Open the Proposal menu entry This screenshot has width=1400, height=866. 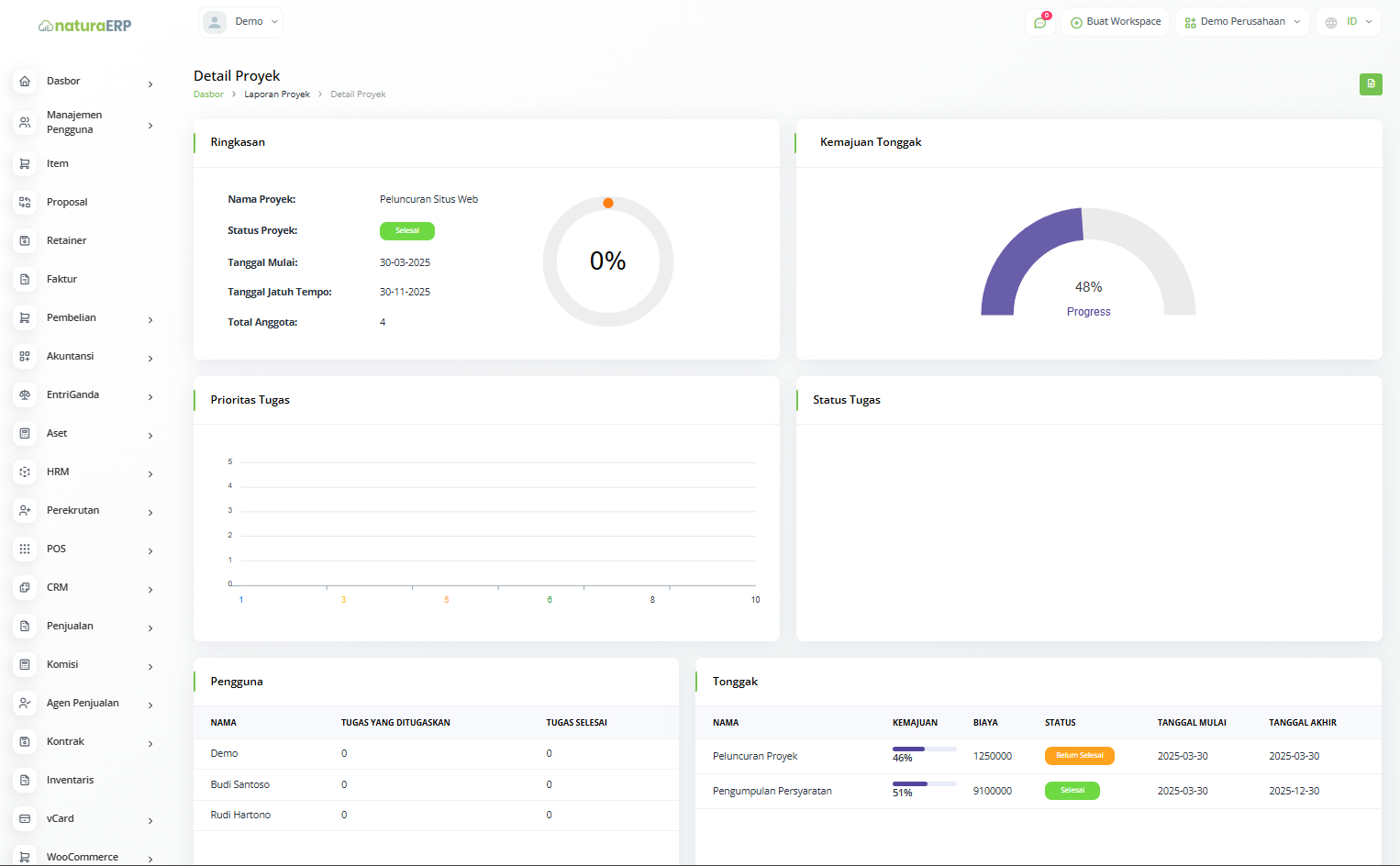pyautogui.click(x=67, y=203)
